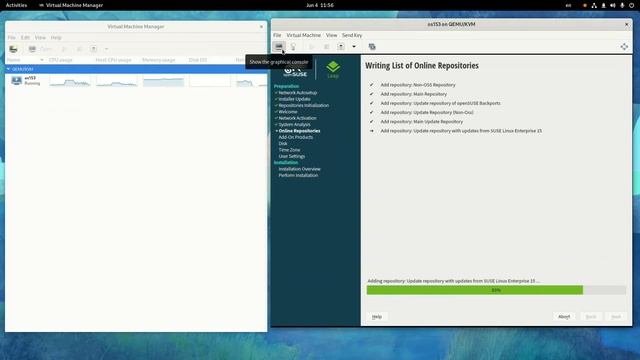Click the microphone icon in system tray
Screen dimensions: 640x360
tap(622, 5)
